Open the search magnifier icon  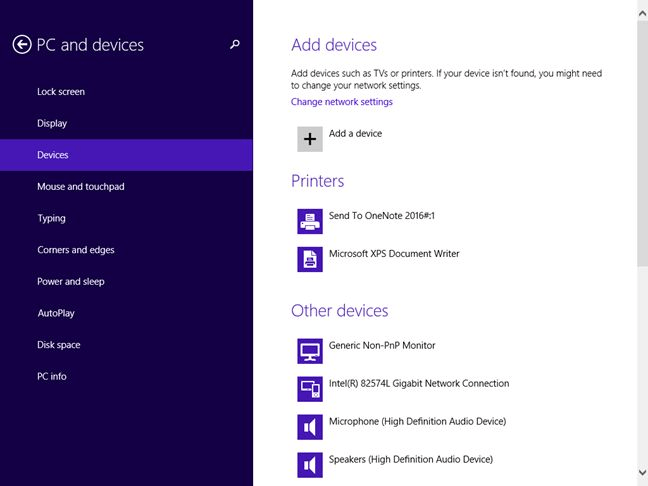[x=235, y=44]
